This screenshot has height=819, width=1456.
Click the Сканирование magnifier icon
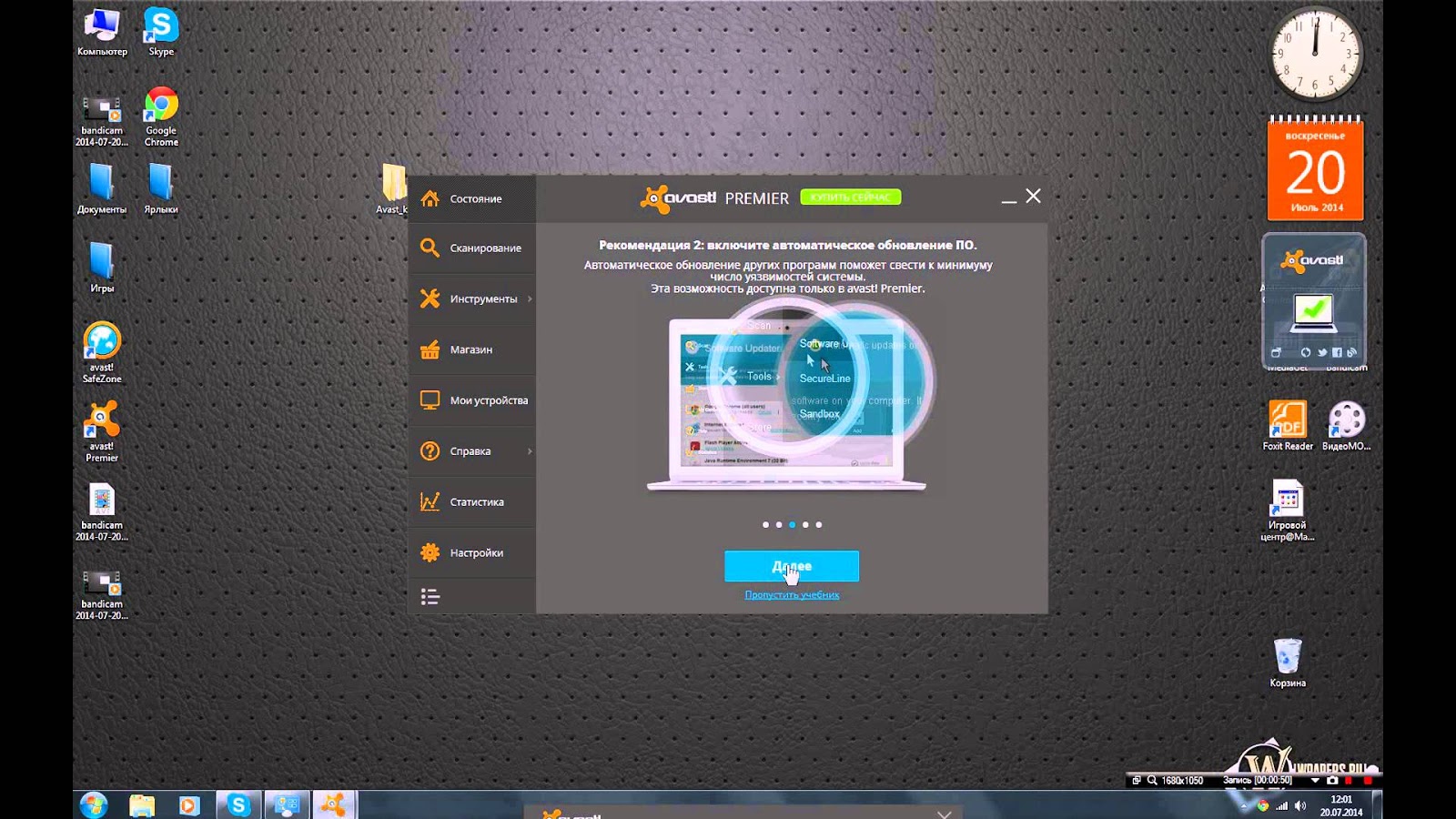point(430,248)
